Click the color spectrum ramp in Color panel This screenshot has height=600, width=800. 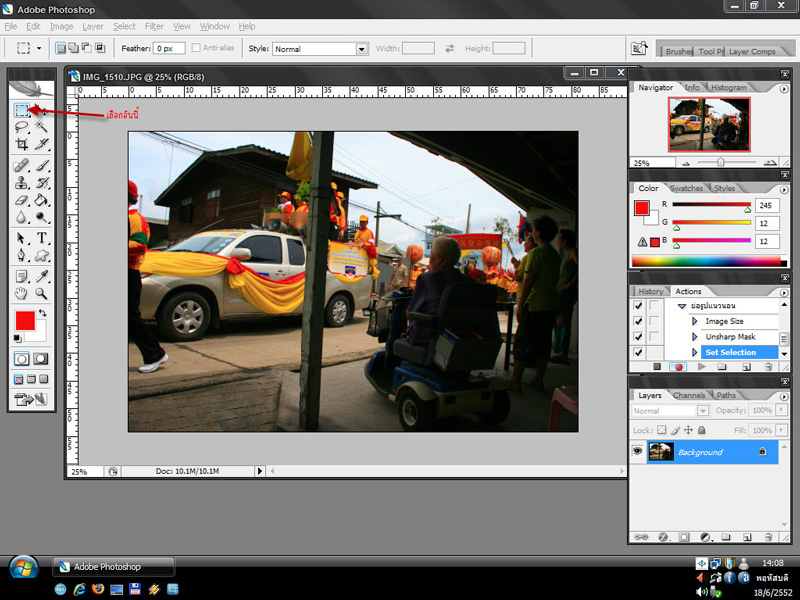pos(709,261)
